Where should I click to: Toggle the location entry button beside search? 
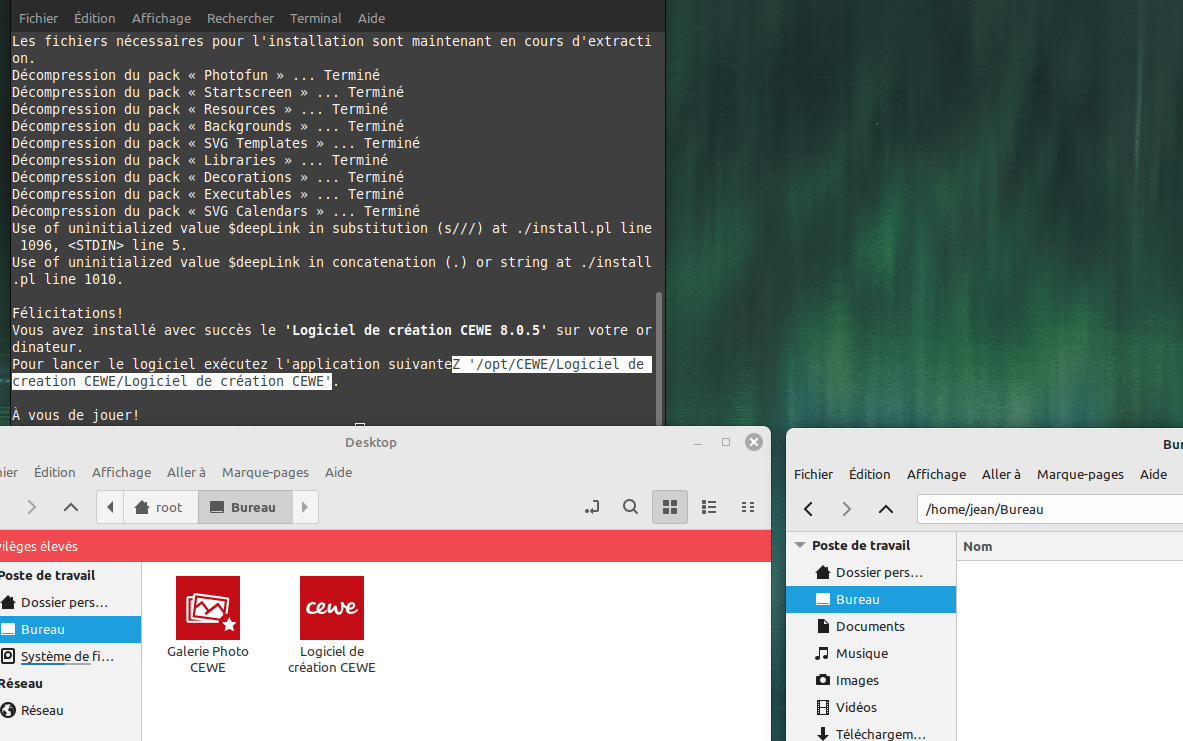593,507
